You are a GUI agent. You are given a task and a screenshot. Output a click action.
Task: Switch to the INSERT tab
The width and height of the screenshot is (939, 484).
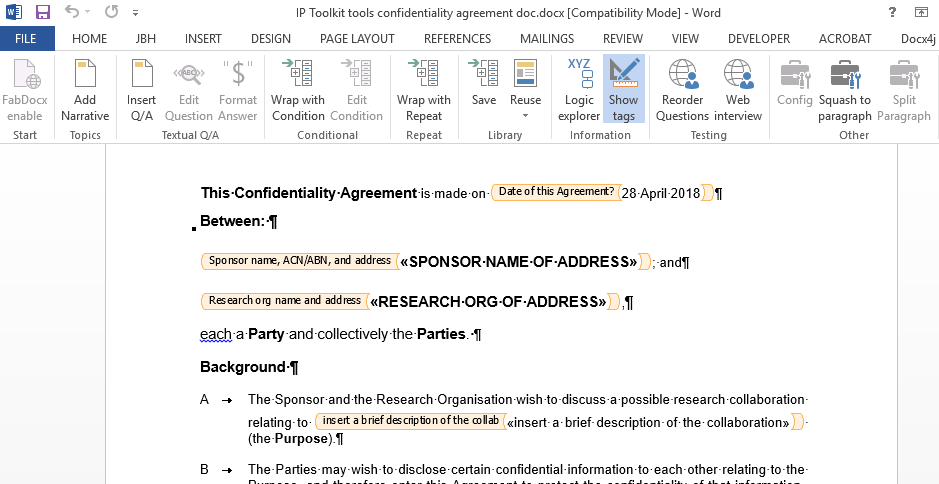tap(203, 39)
